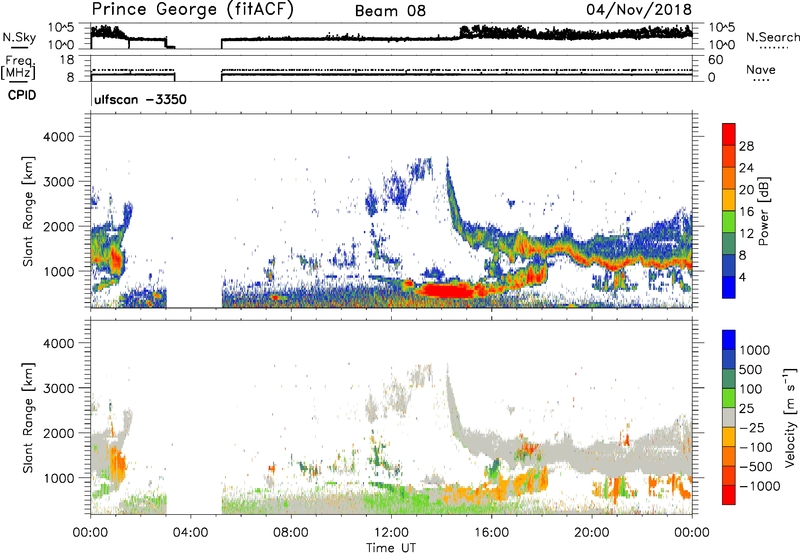
Task: Select the 'ulfscan -3350' CPID text
Action: click(x=140, y=99)
